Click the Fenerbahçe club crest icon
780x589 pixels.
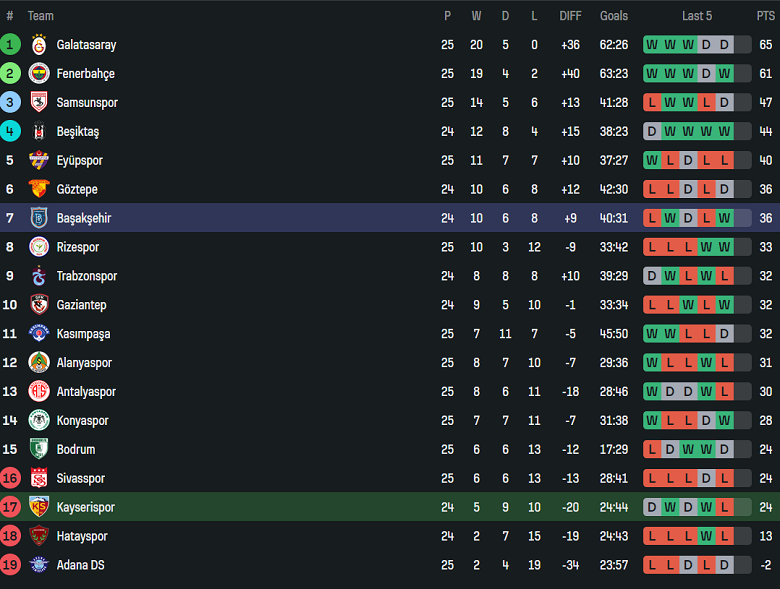tap(39, 74)
